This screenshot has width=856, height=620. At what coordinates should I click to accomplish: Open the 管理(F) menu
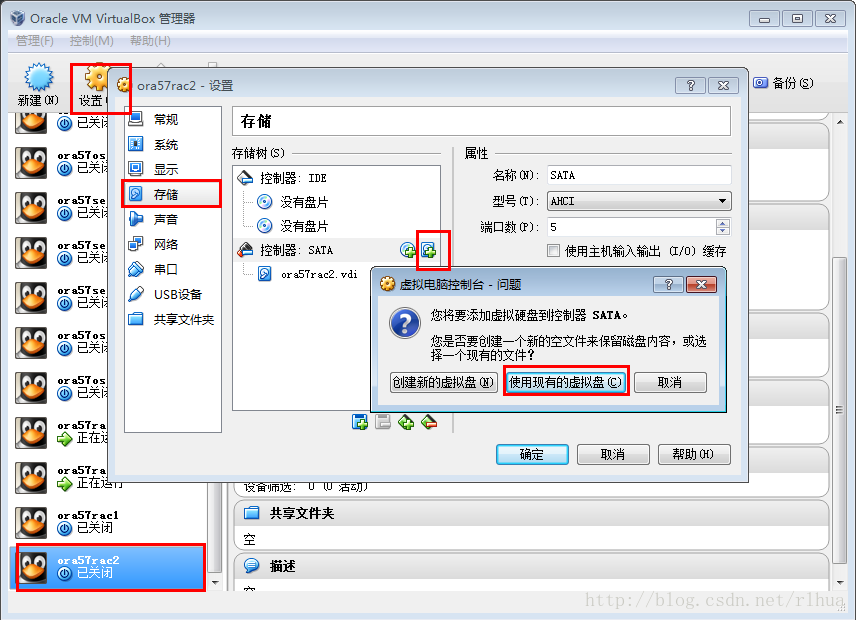(35, 41)
